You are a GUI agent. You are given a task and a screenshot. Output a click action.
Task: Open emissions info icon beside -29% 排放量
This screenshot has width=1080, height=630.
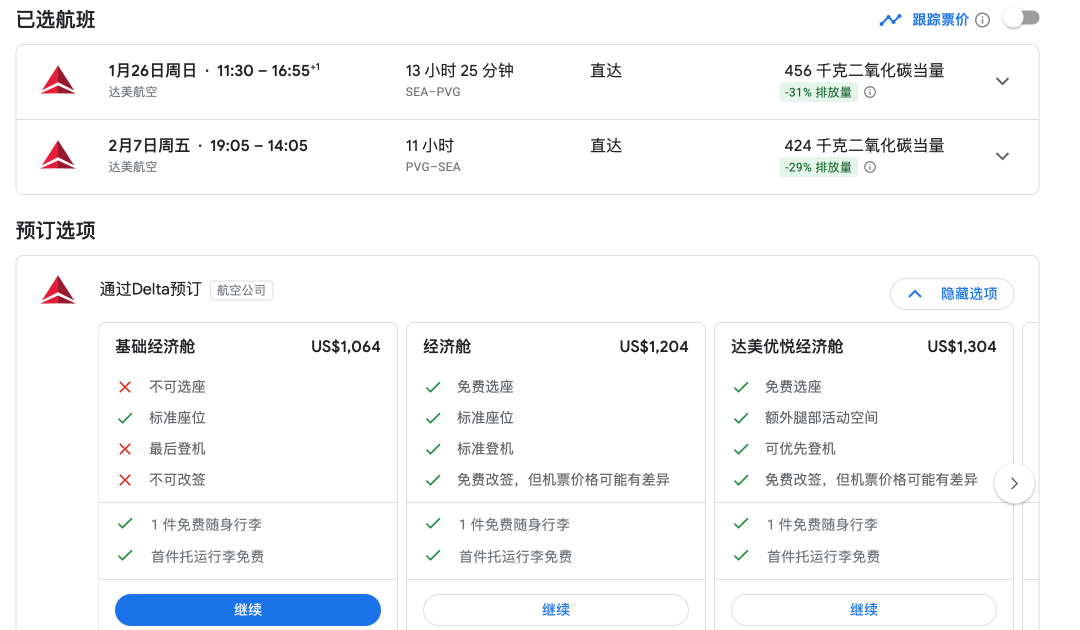point(870,167)
